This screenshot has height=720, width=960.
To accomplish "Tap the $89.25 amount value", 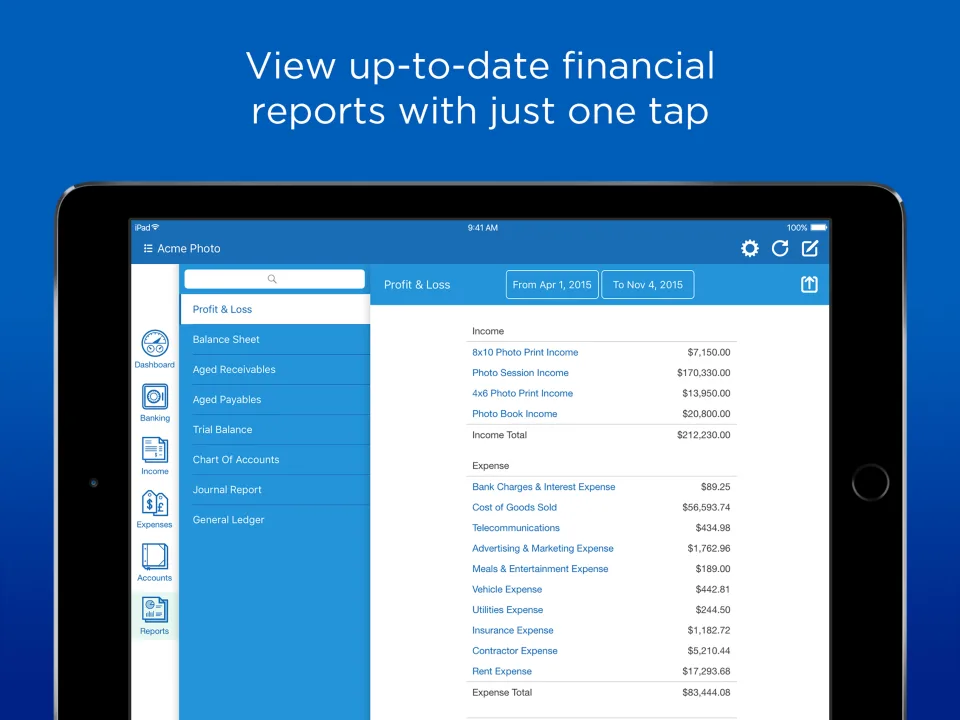I will click(715, 487).
